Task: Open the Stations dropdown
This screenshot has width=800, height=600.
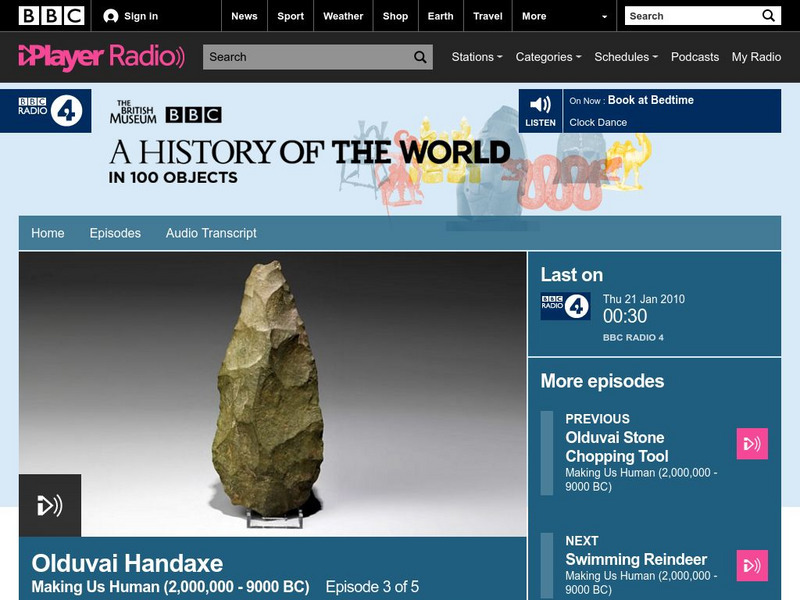Action: click(x=474, y=57)
